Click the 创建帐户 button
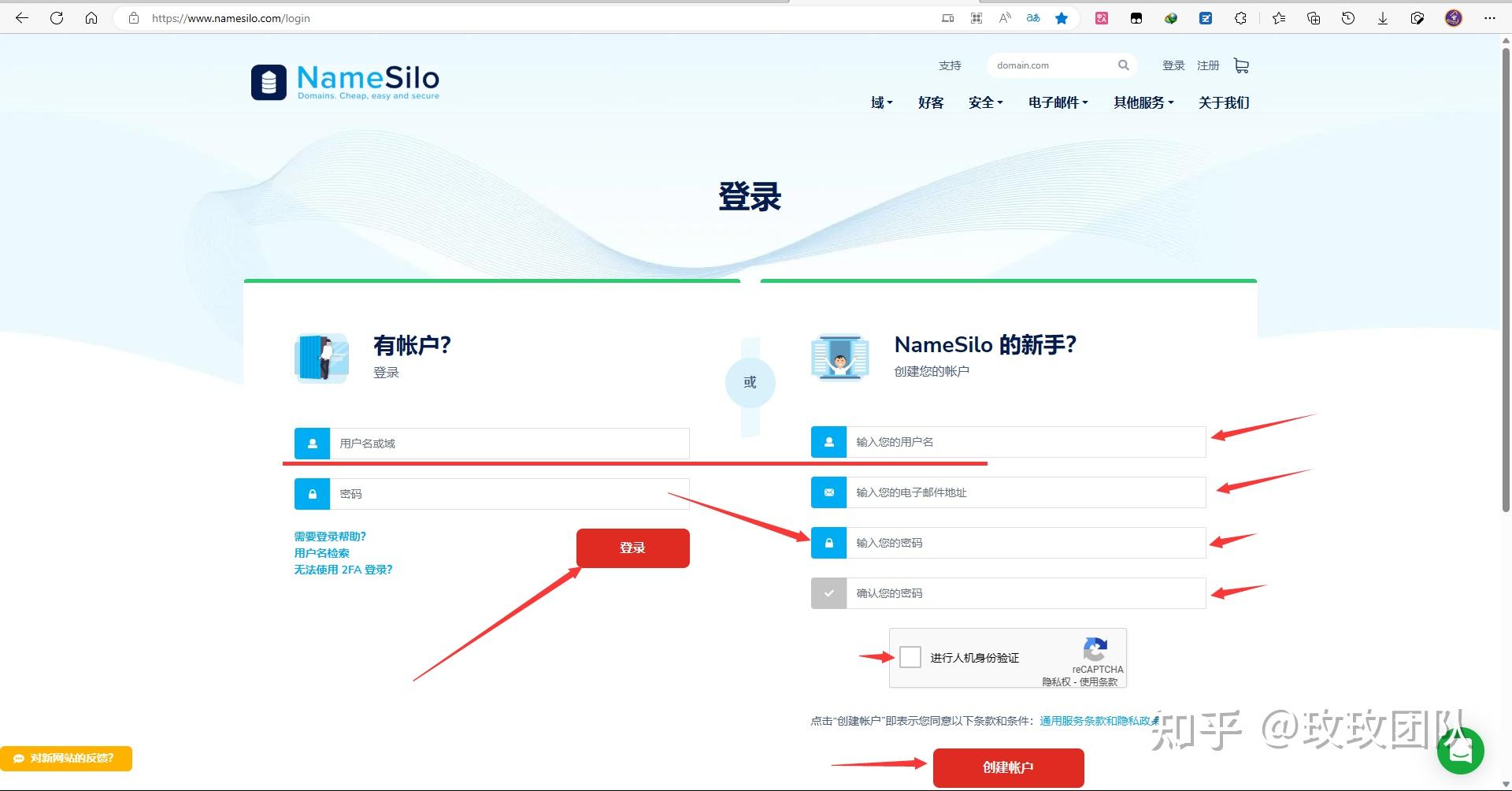The height and width of the screenshot is (791, 1512). click(1008, 767)
